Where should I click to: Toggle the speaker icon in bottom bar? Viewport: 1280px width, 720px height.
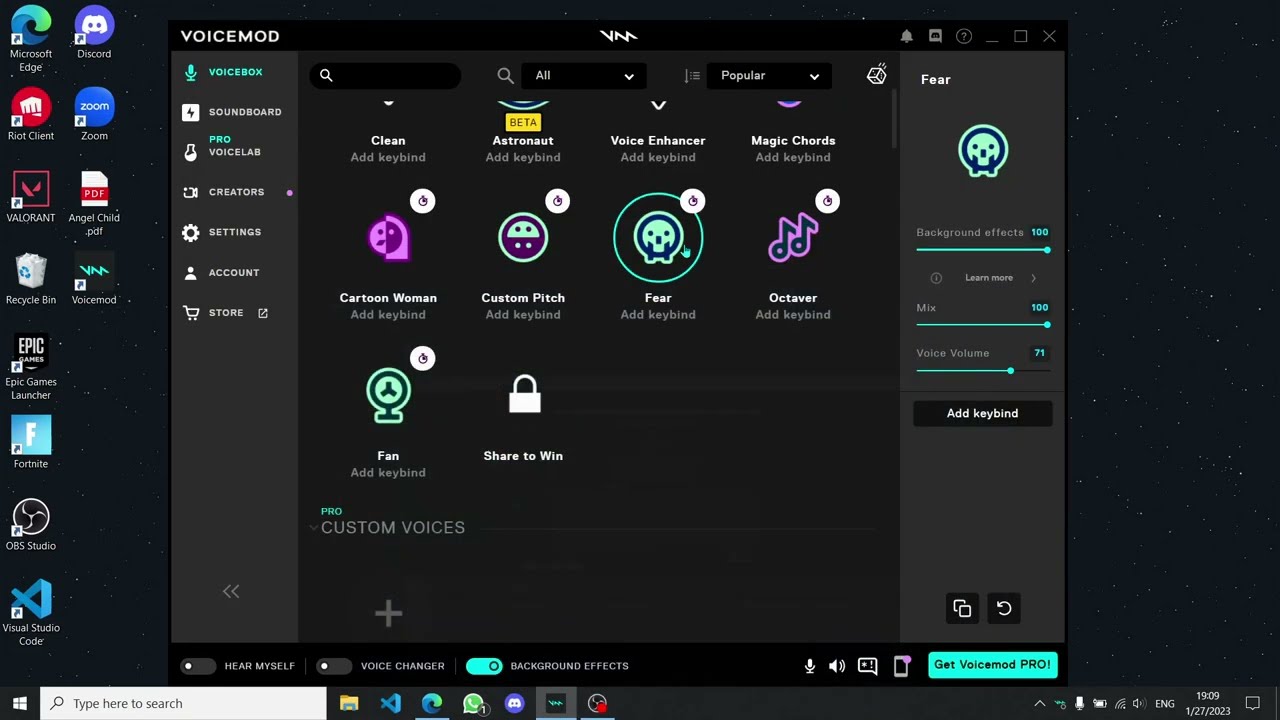coord(837,666)
